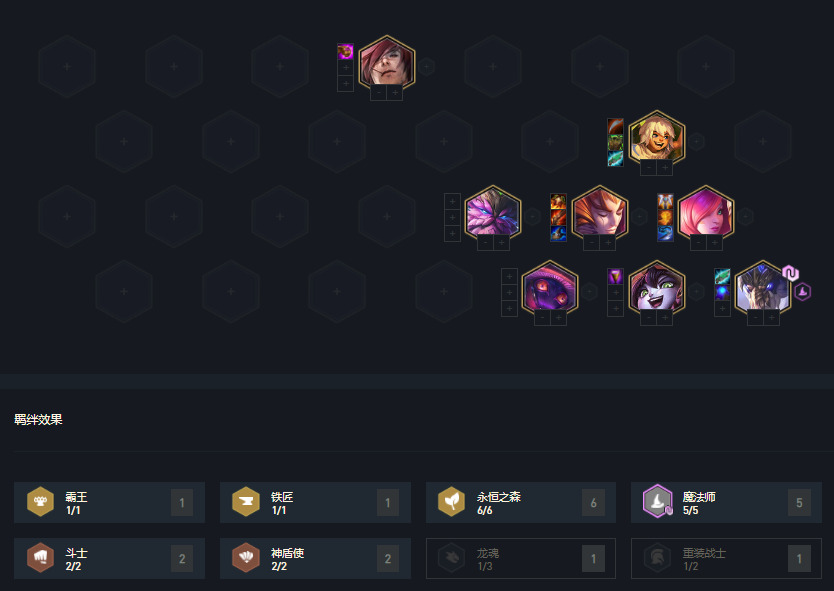Select the red-haired Sett champion portrait
Image resolution: width=834 pixels, height=591 pixels.
tap(387, 63)
